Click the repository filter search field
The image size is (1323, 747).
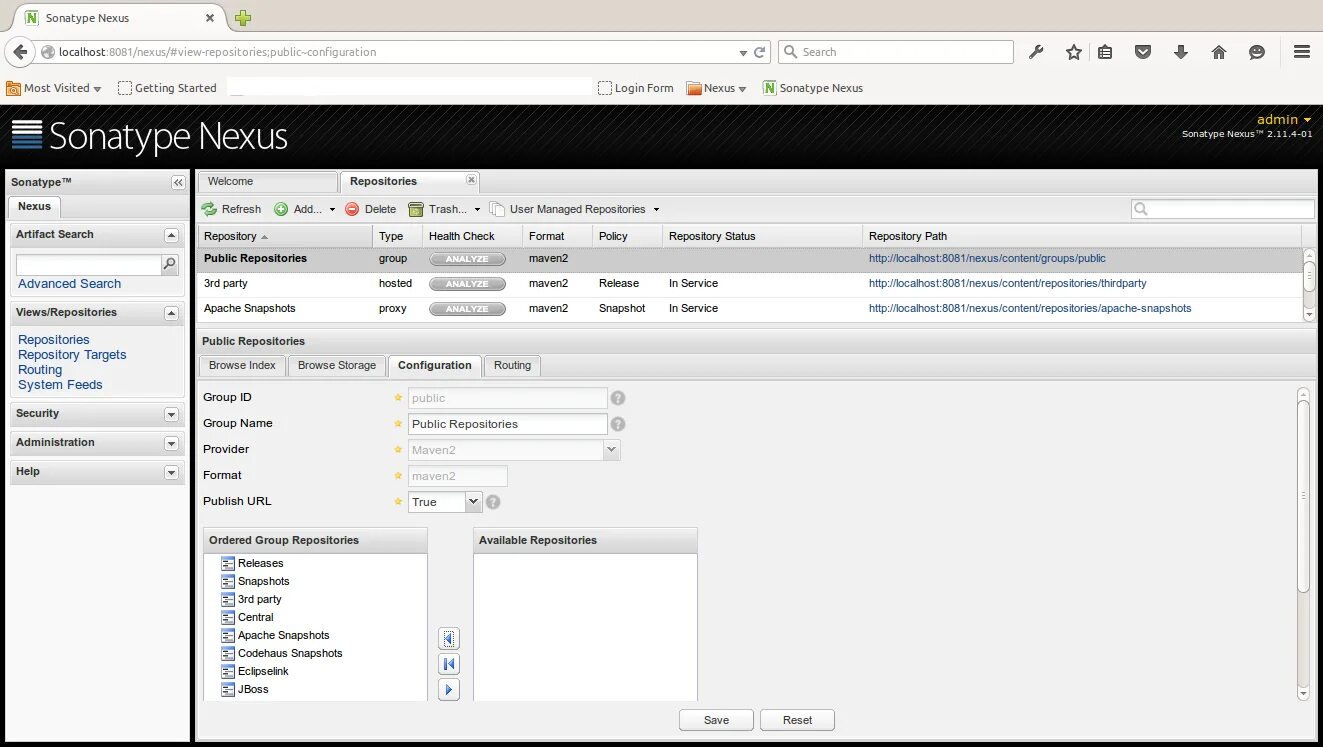pos(1223,209)
